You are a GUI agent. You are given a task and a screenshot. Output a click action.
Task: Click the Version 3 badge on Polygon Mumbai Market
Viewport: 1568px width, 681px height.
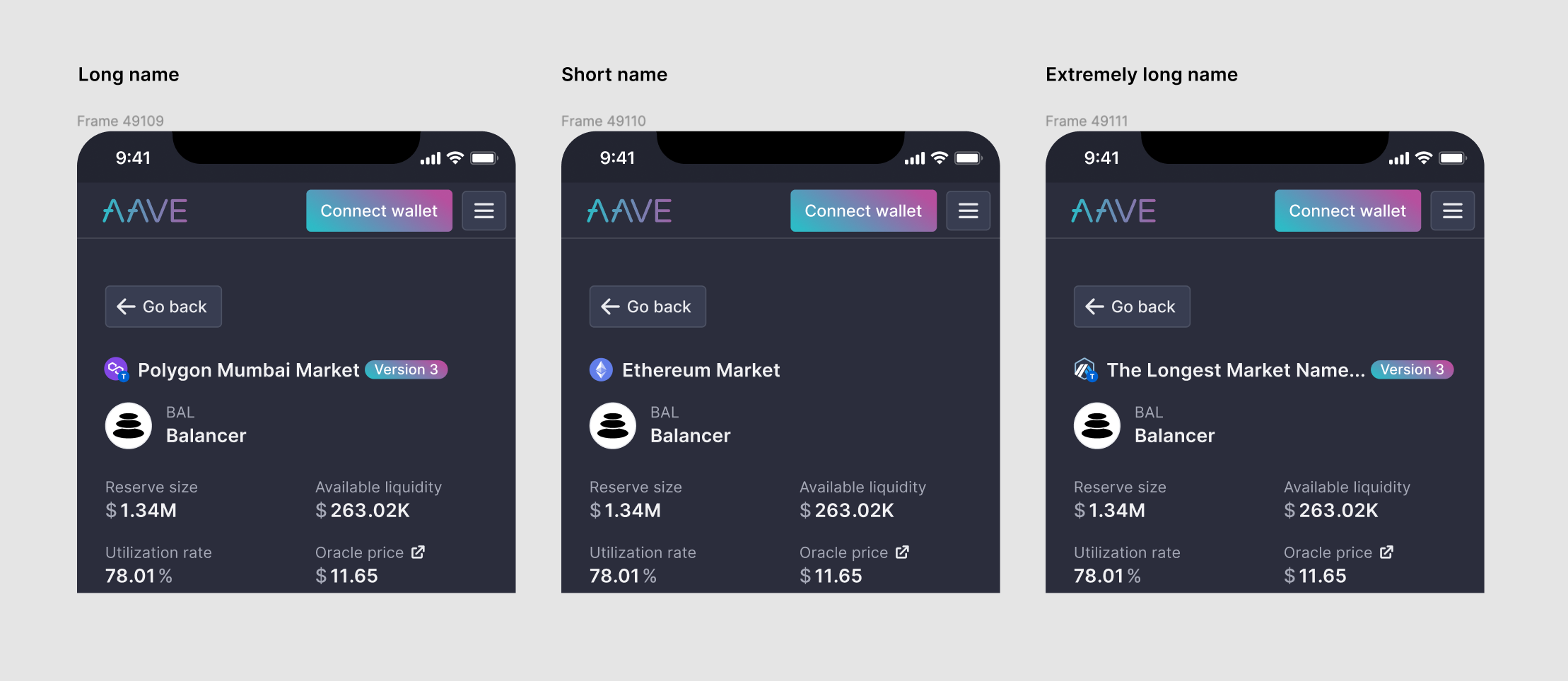pyautogui.click(x=406, y=369)
